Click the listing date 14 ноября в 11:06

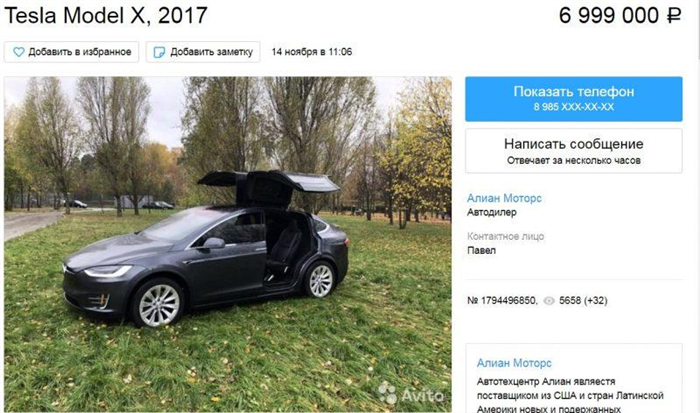312,52
